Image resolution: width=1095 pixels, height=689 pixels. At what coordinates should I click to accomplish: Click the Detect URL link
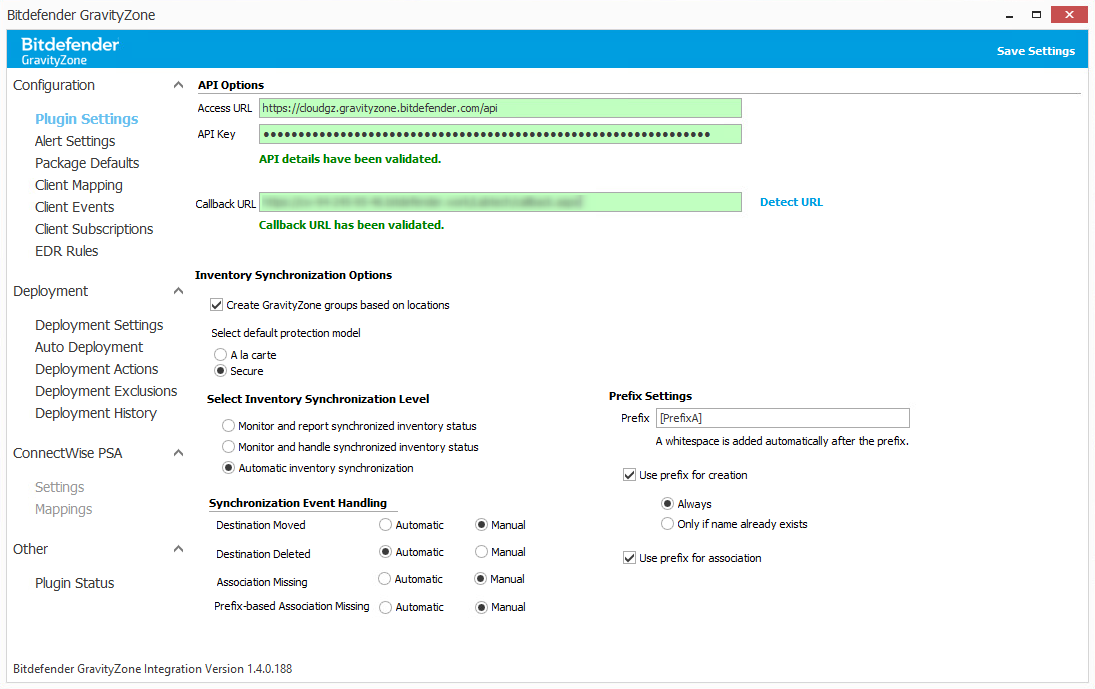coord(791,202)
